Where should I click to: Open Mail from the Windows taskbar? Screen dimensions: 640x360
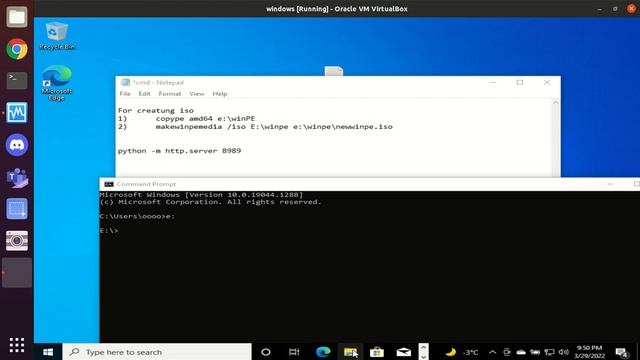point(404,352)
